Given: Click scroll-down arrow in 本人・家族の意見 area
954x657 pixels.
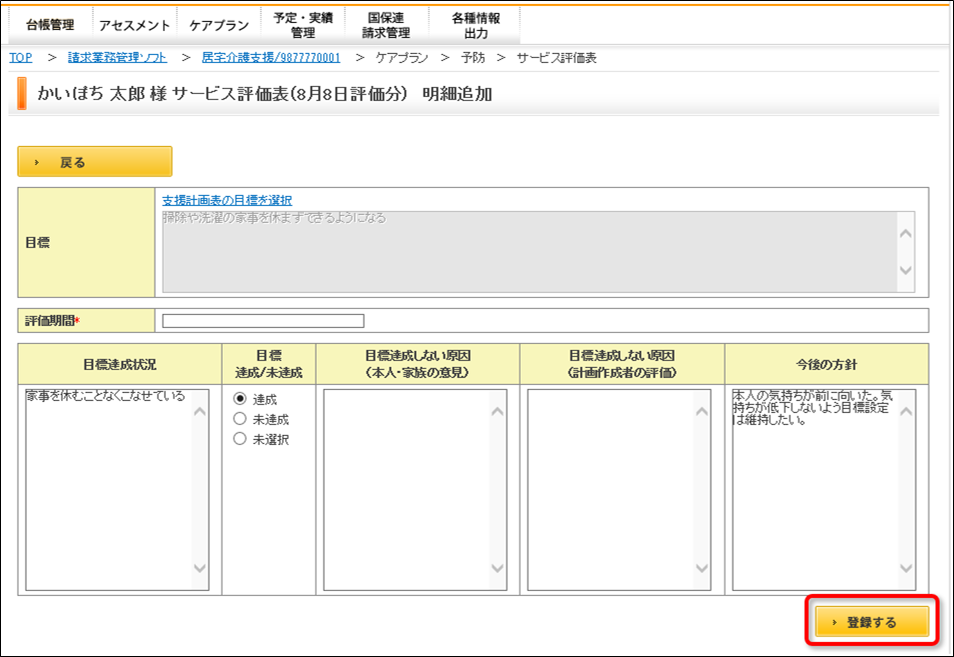Looking at the screenshot, I should 498,568.
